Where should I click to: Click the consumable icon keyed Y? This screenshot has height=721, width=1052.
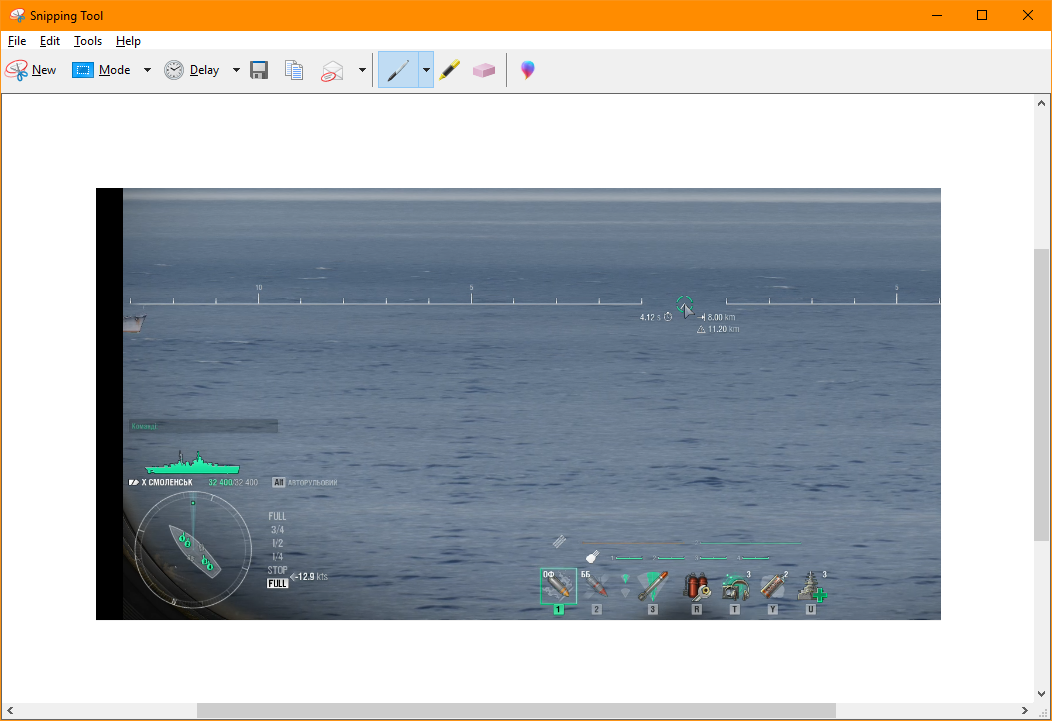point(773,586)
